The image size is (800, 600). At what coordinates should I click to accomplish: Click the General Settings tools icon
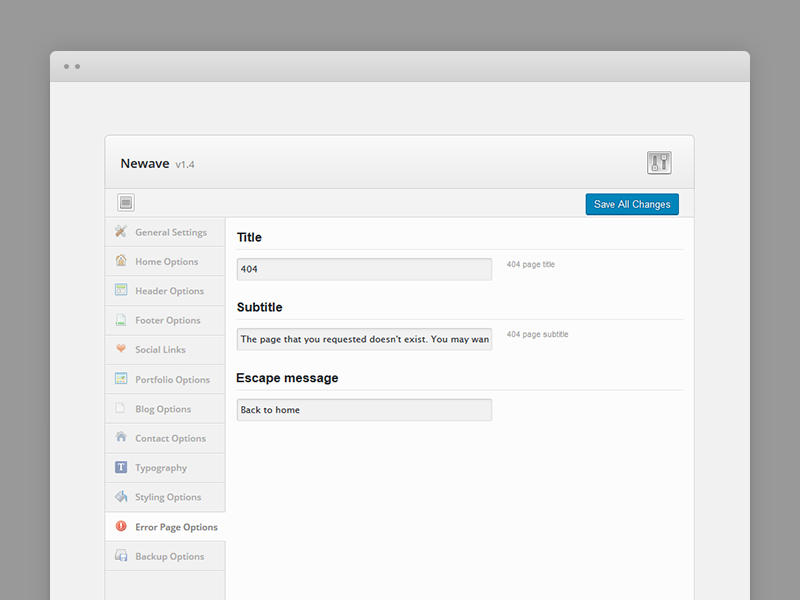[121, 231]
